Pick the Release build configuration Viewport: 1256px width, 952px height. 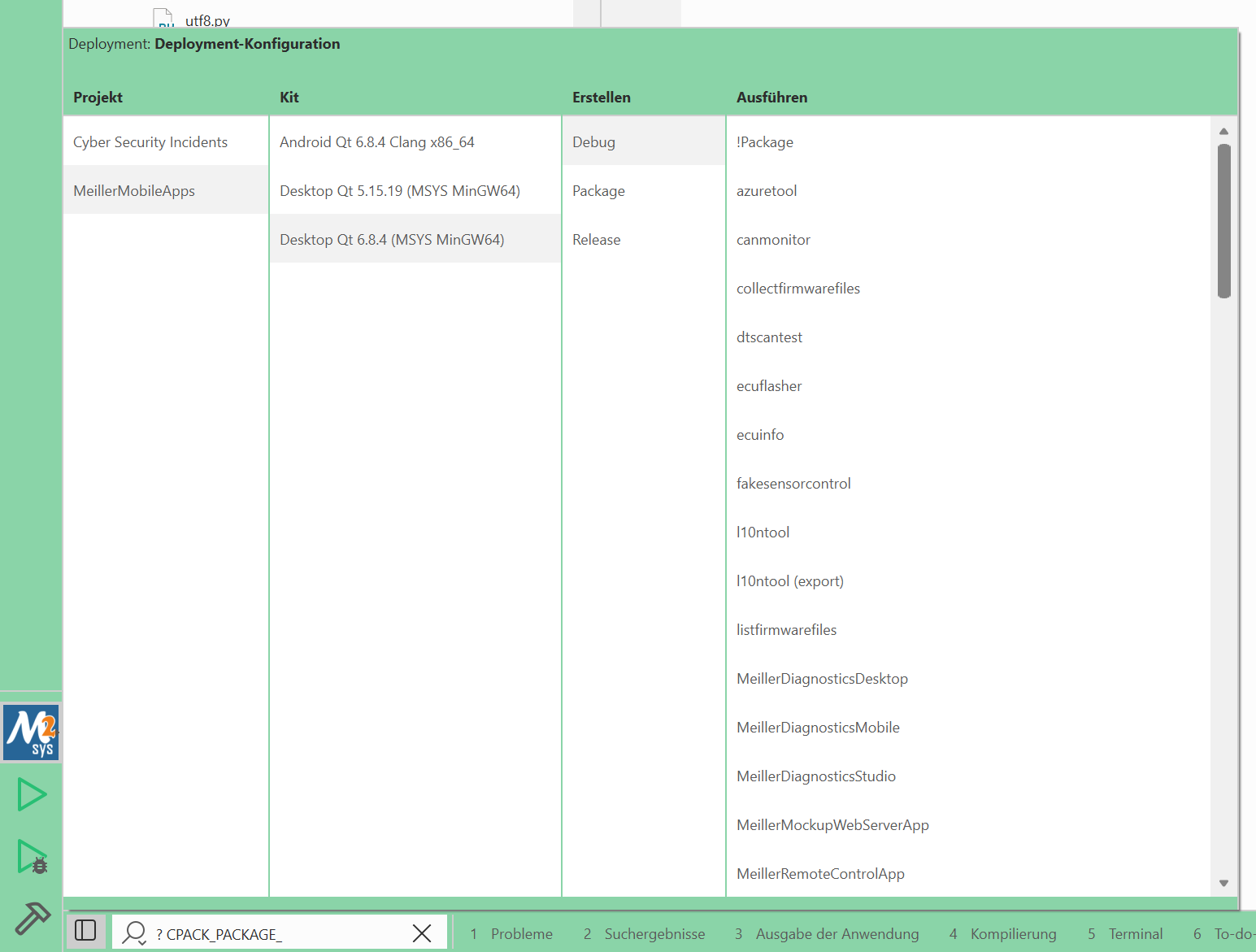point(596,240)
